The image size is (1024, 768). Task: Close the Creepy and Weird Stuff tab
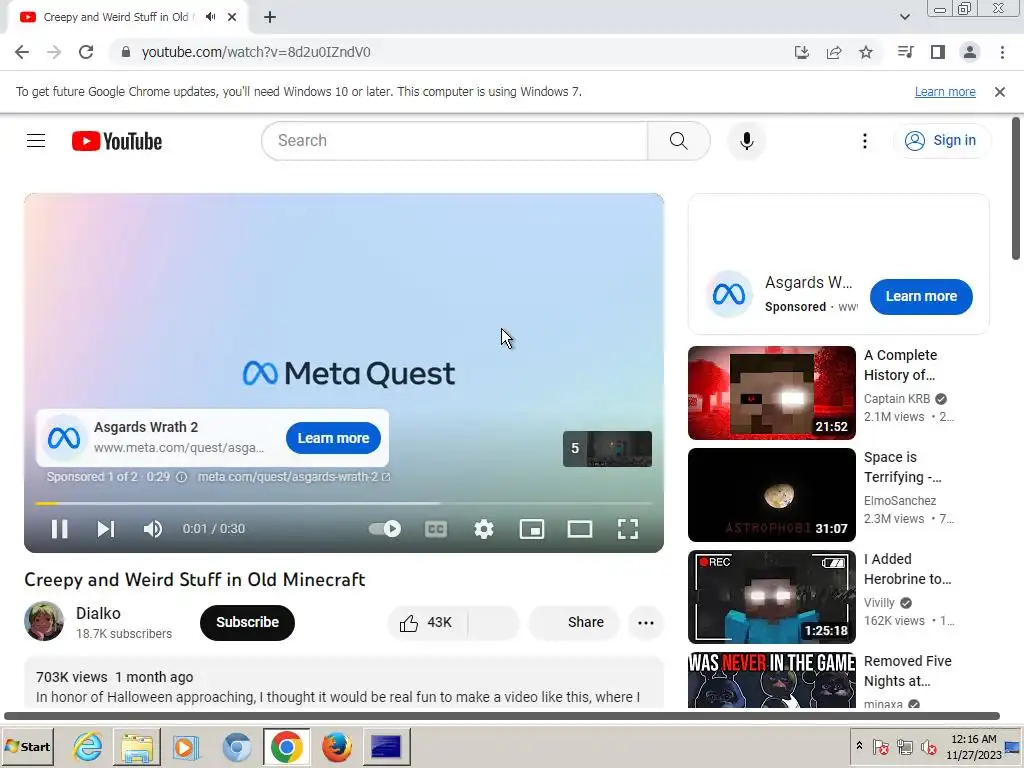(x=232, y=17)
